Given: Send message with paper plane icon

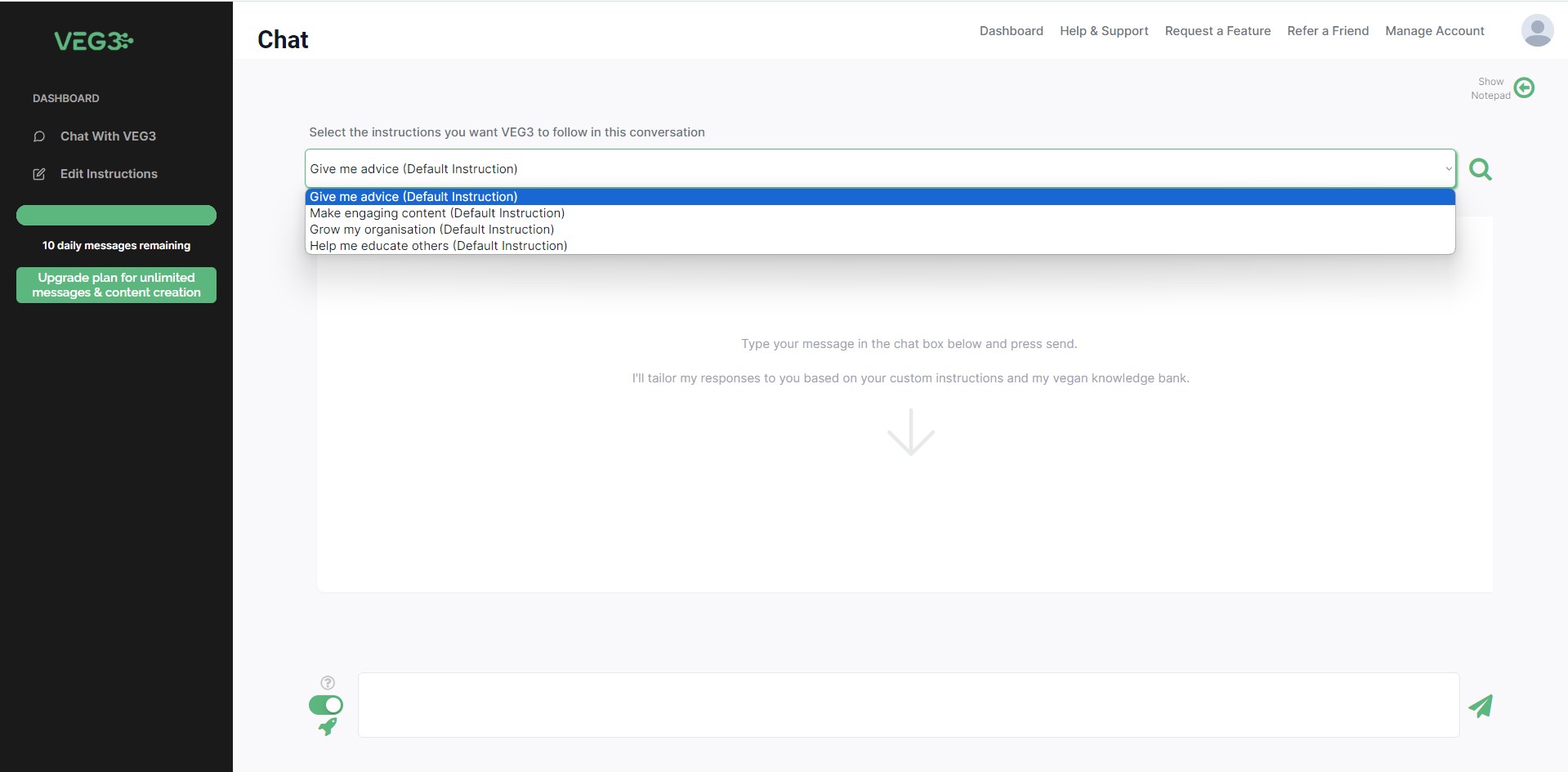Looking at the screenshot, I should [1481, 706].
